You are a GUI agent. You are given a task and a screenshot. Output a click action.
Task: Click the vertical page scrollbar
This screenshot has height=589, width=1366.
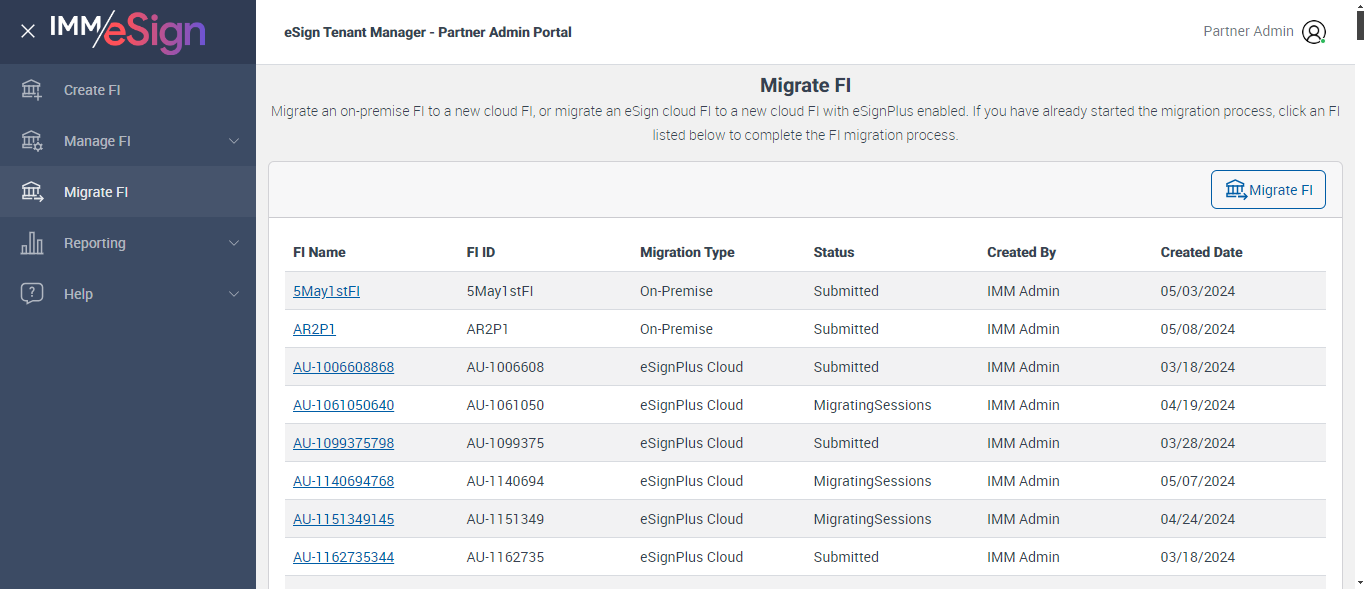(1360, 300)
